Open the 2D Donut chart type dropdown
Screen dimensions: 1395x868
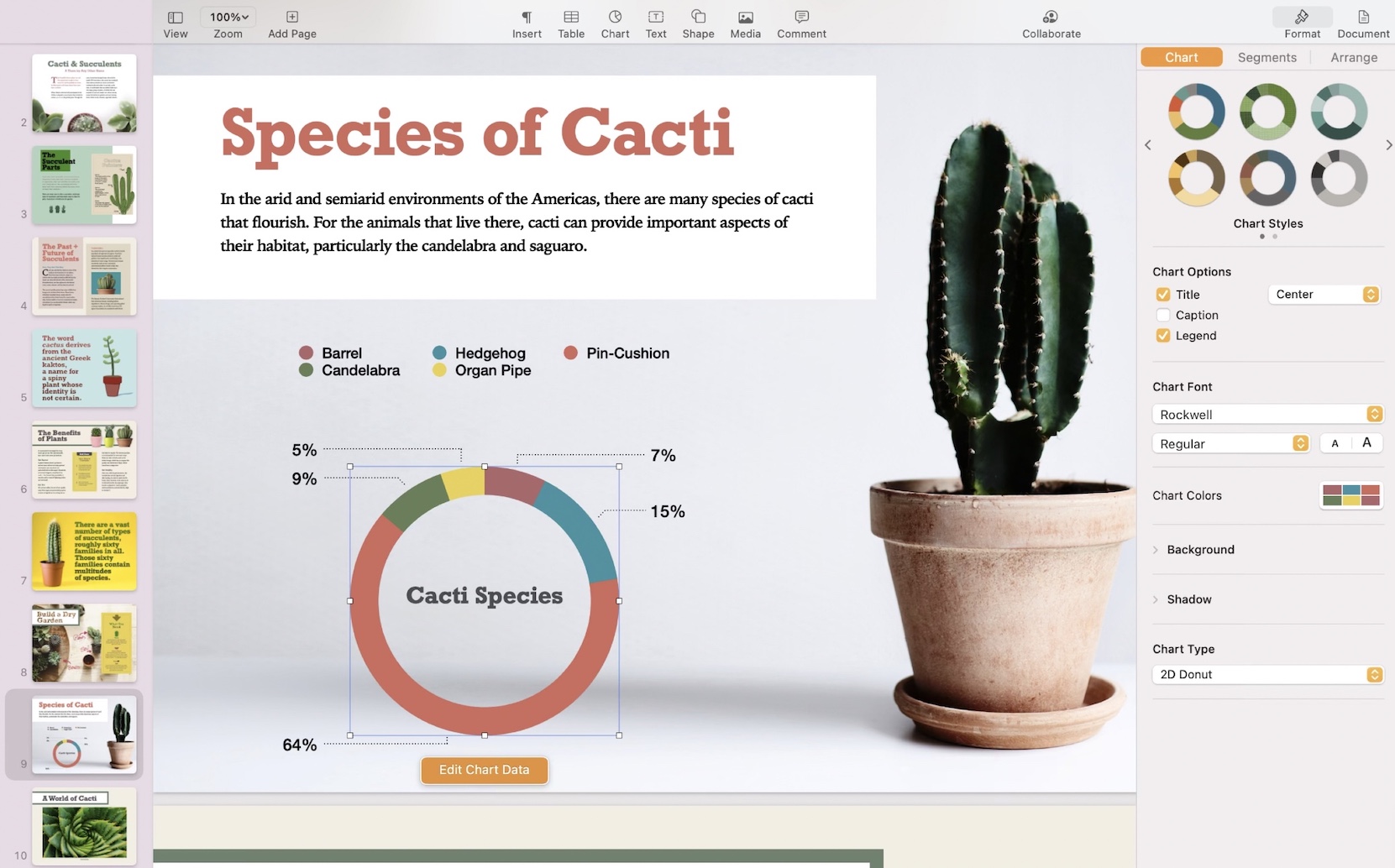(x=1267, y=675)
